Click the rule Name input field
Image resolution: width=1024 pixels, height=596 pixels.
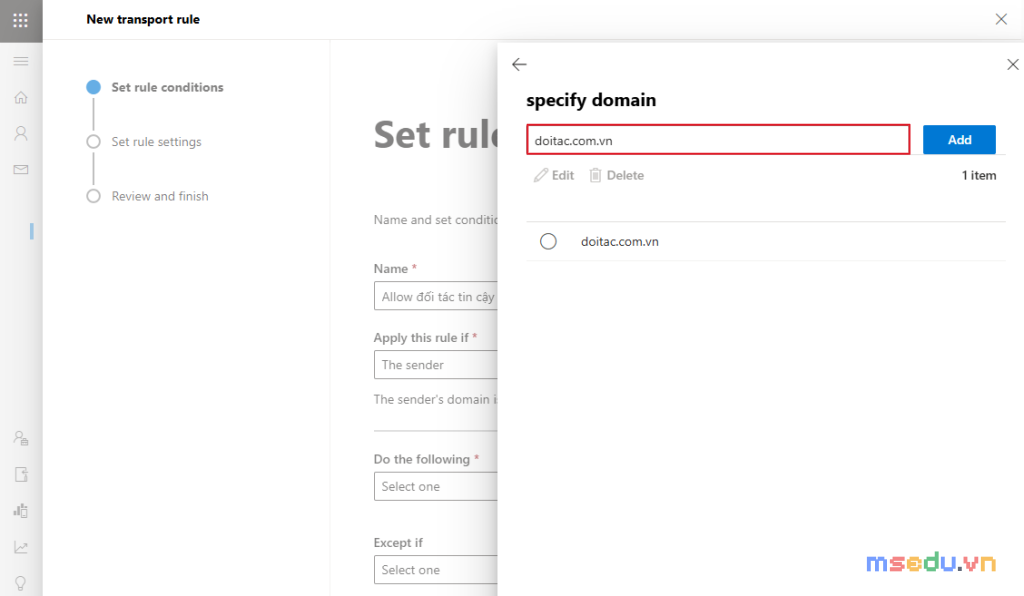[436, 296]
